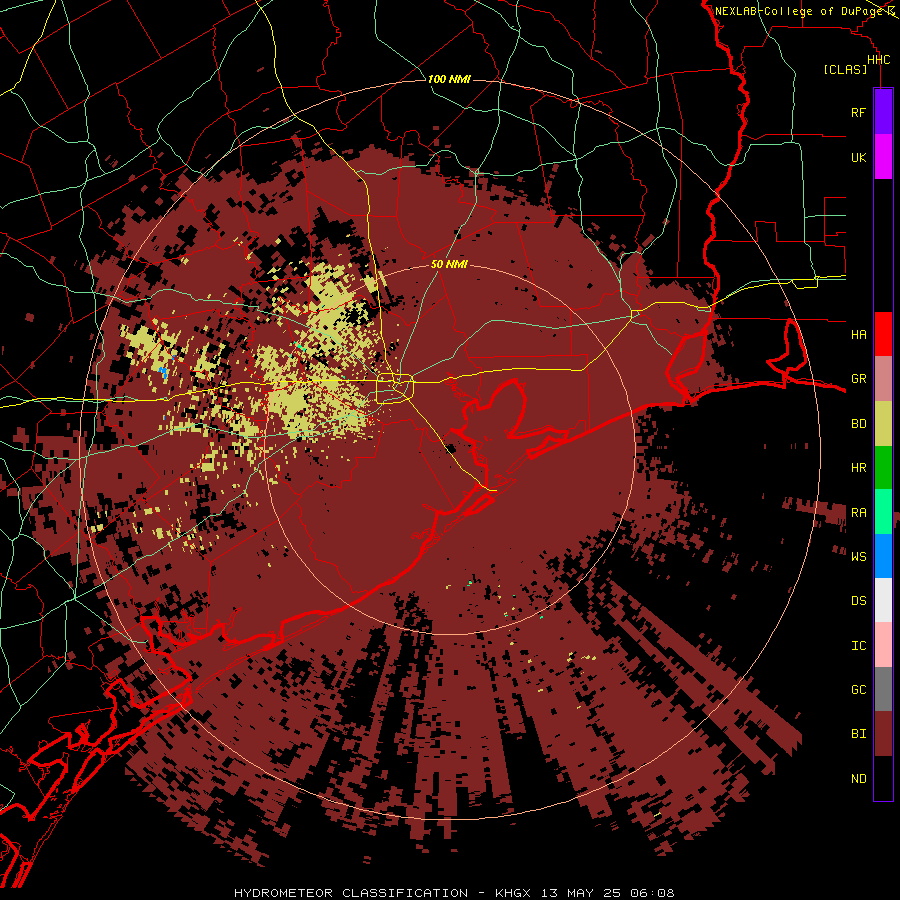Click the ND legend label
The image size is (900, 900).
[x=858, y=779]
